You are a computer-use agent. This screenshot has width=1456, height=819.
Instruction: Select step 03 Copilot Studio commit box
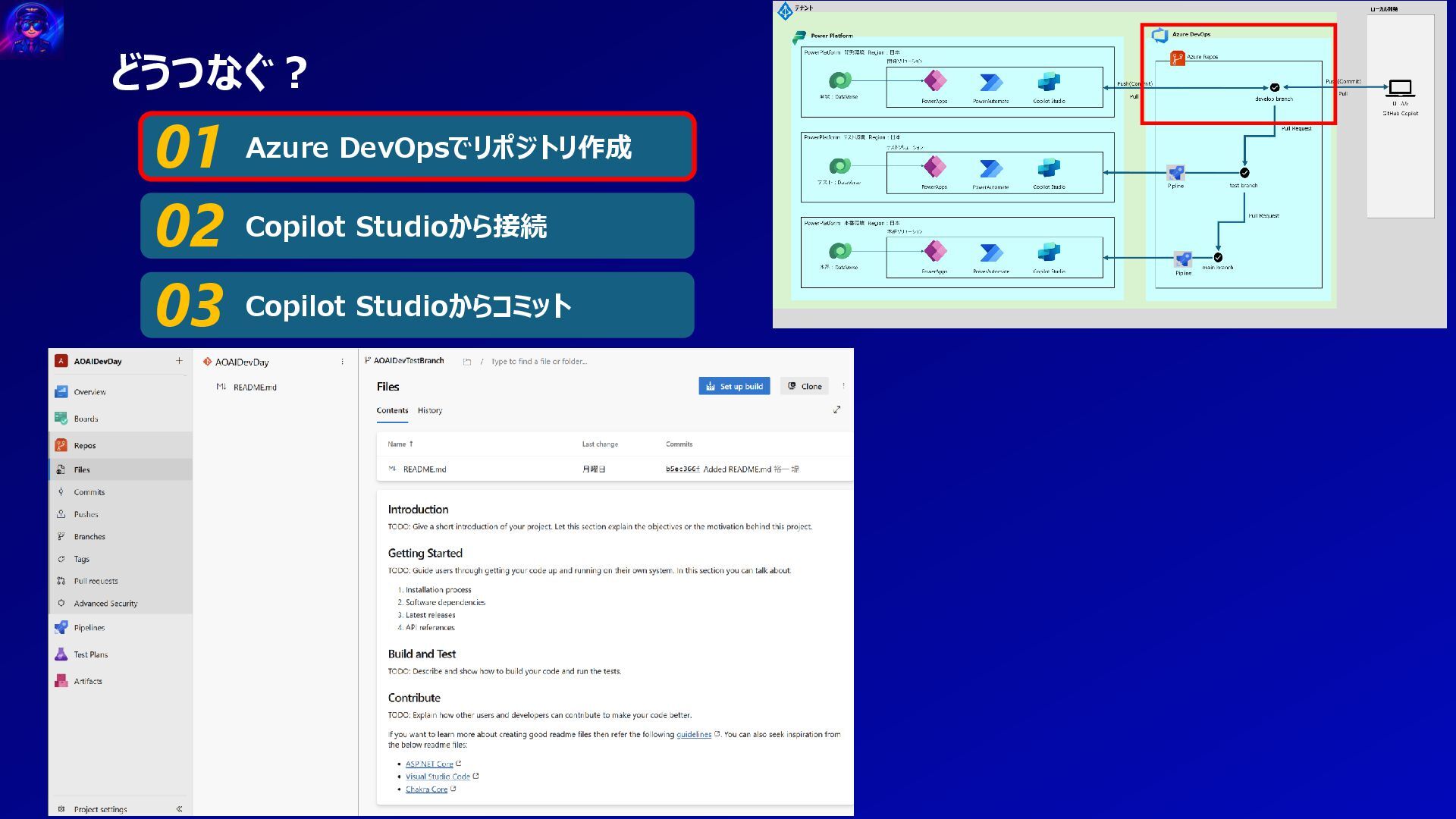tap(417, 305)
